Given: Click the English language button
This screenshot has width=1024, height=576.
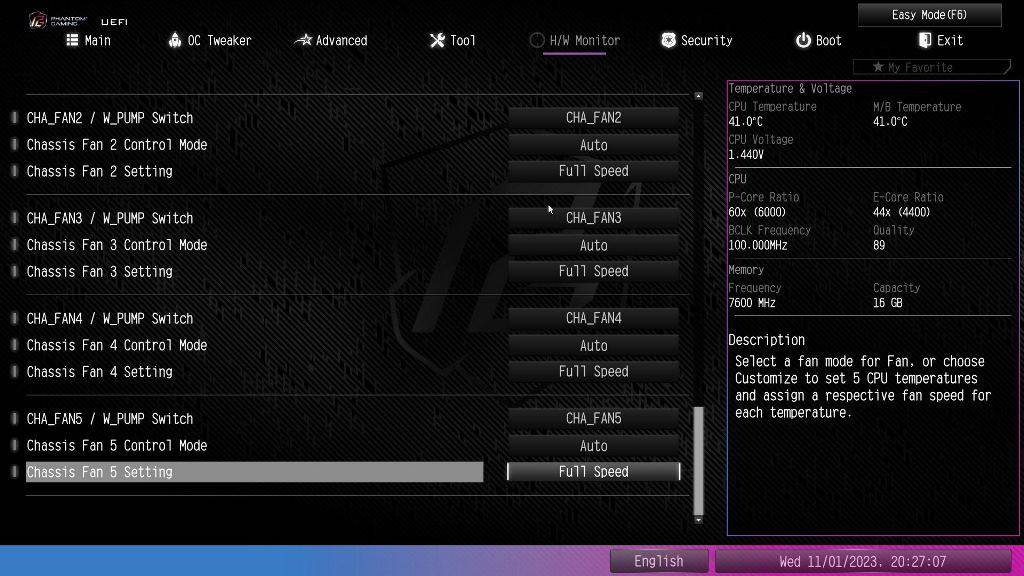Looking at the screenshot, I should (658, 561).
